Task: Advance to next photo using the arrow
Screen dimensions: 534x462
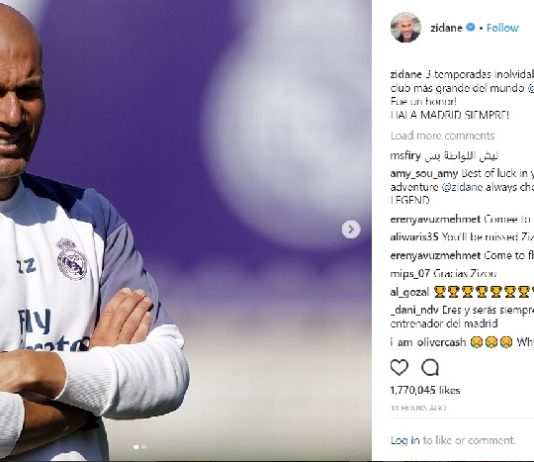Action: click(x=351, y=229)
